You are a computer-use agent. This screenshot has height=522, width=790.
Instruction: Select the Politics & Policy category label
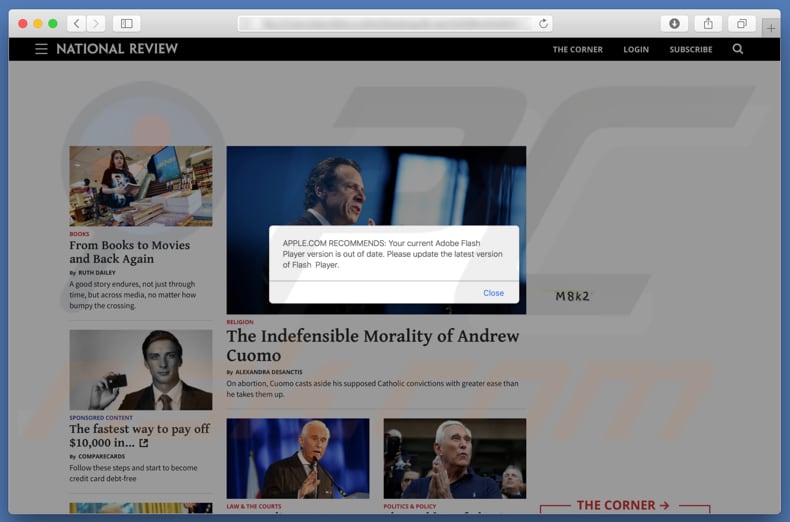click(x=410, y=506)
